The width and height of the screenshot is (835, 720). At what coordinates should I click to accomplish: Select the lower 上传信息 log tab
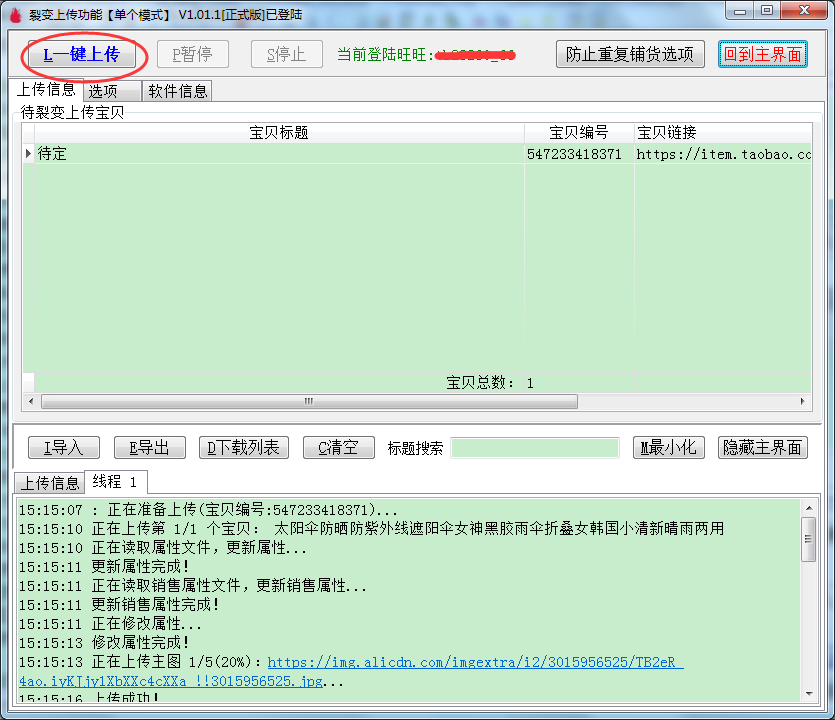[x=50, y=483]
